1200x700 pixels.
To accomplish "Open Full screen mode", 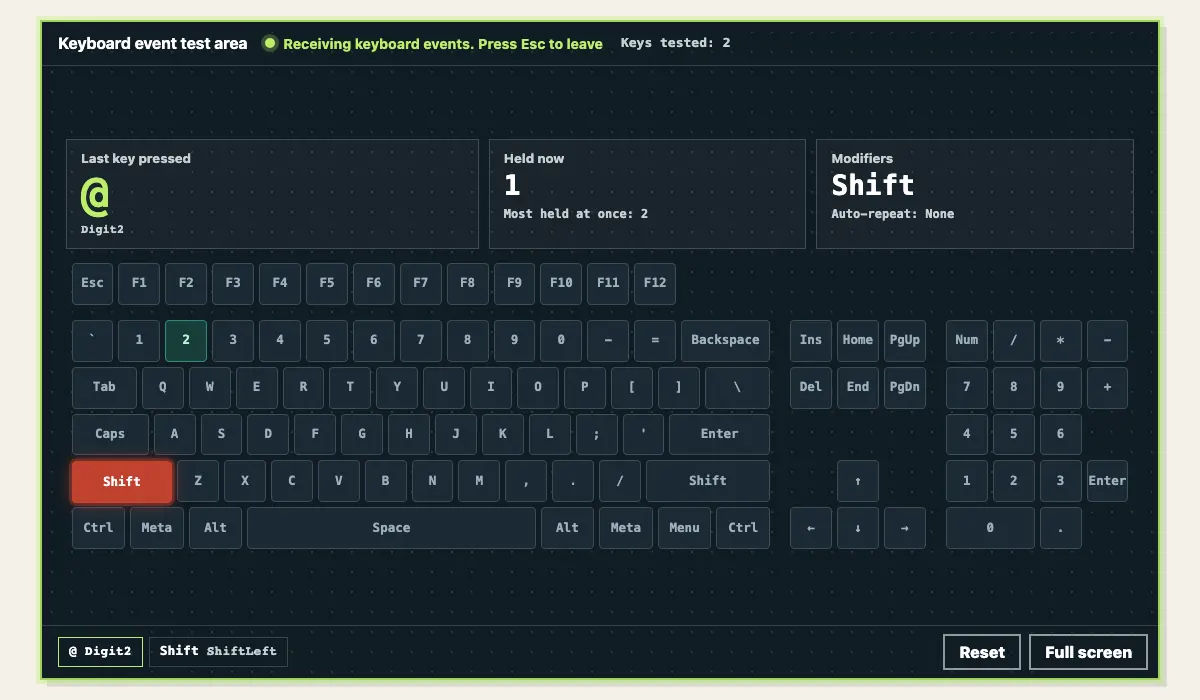I will [1088, 652].
